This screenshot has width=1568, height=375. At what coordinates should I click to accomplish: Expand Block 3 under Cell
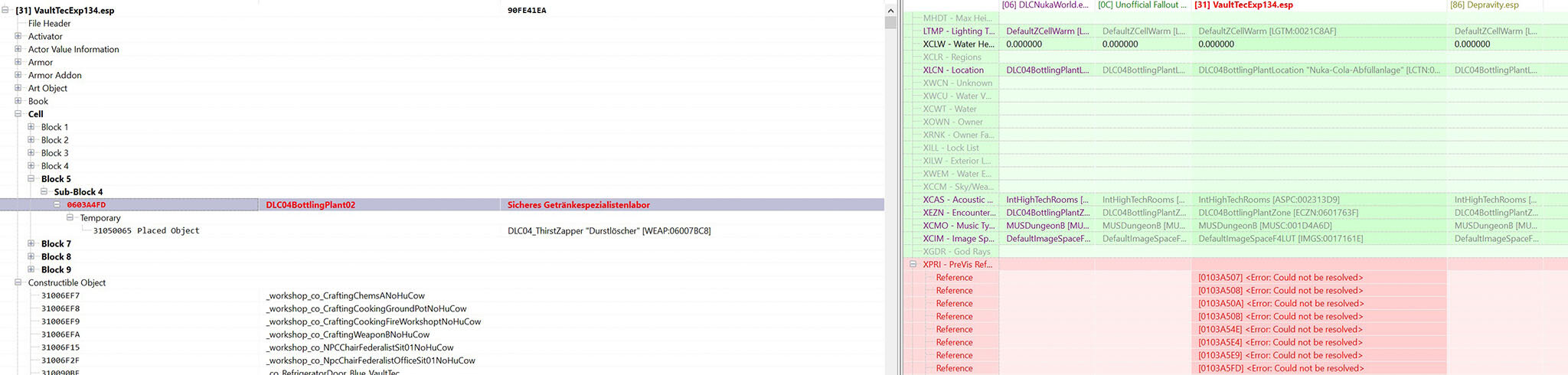31,153
